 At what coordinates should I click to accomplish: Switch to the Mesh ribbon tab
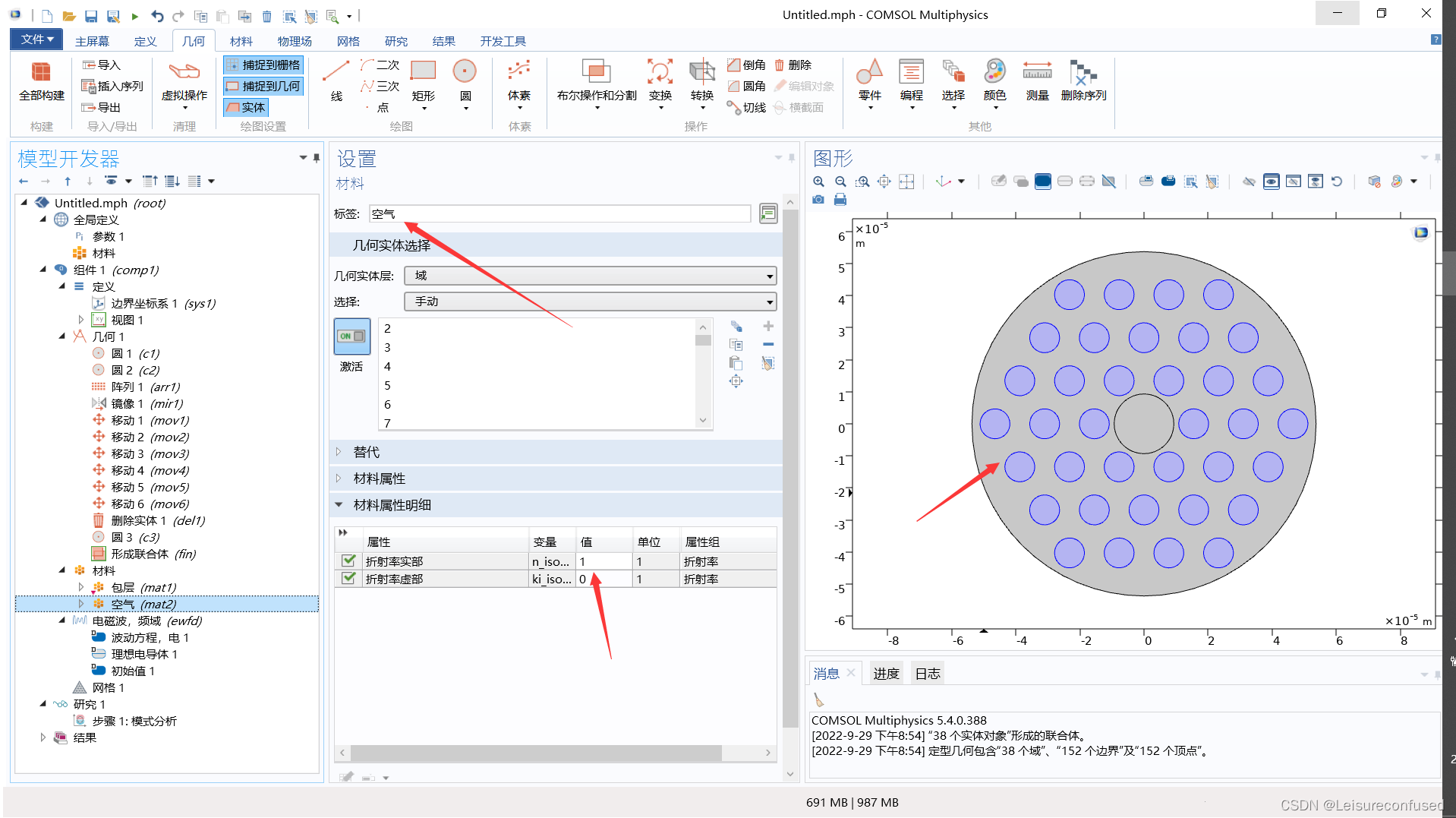pos(348,41)
